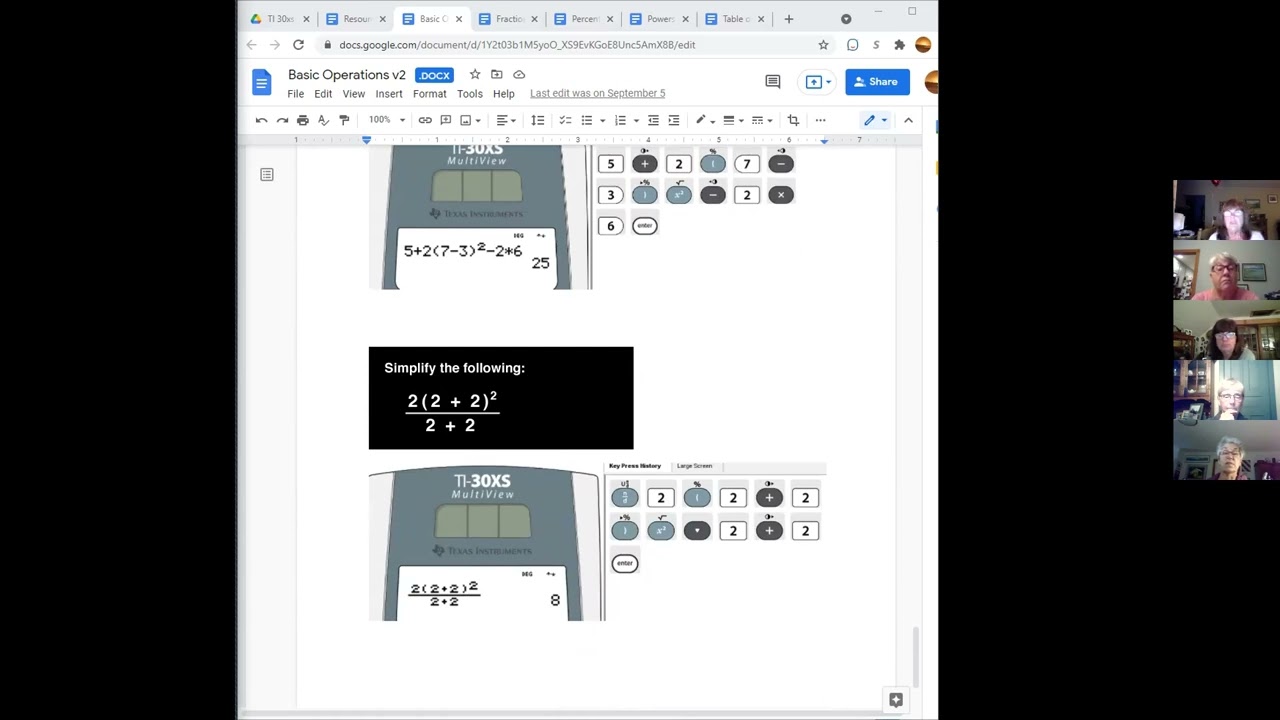Click the Bulleted list icon

tap(587, 120)
